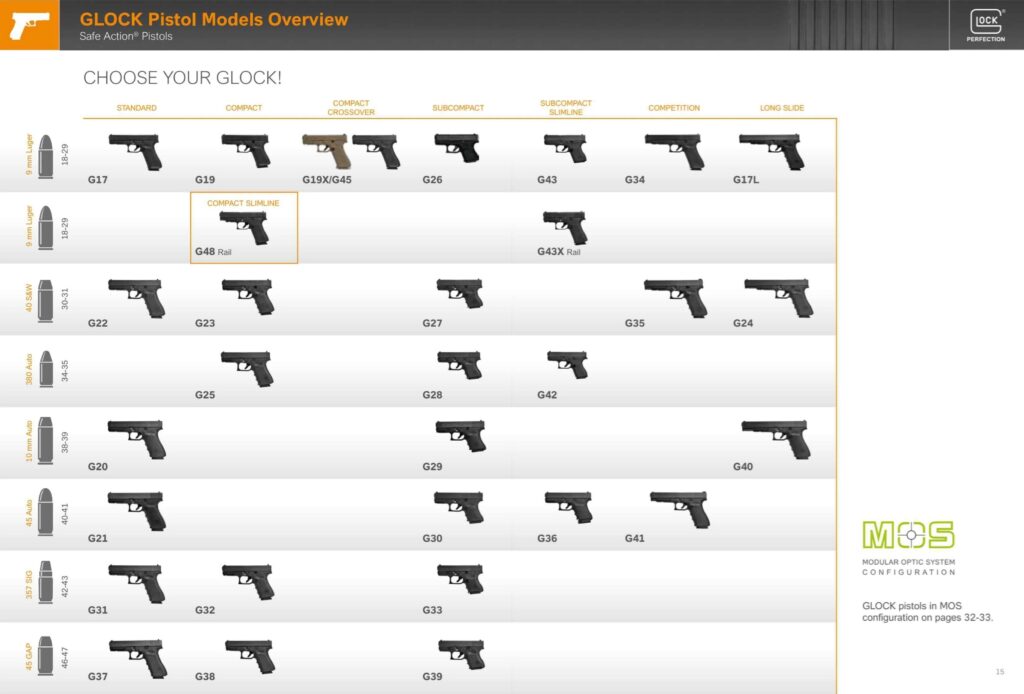Select the G29 pistol image
The height and width of the screenshot is (694, 1024).
[x=461, y=436]
